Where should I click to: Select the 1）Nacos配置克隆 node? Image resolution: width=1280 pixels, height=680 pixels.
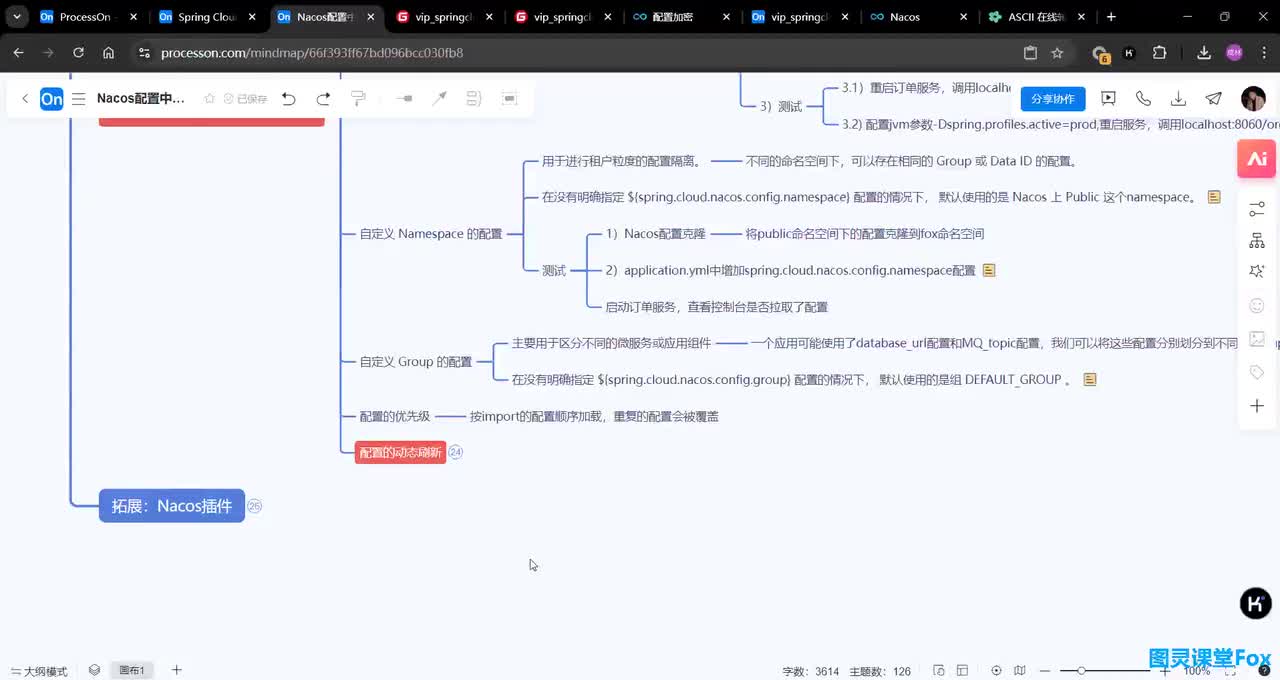[655, 234]
